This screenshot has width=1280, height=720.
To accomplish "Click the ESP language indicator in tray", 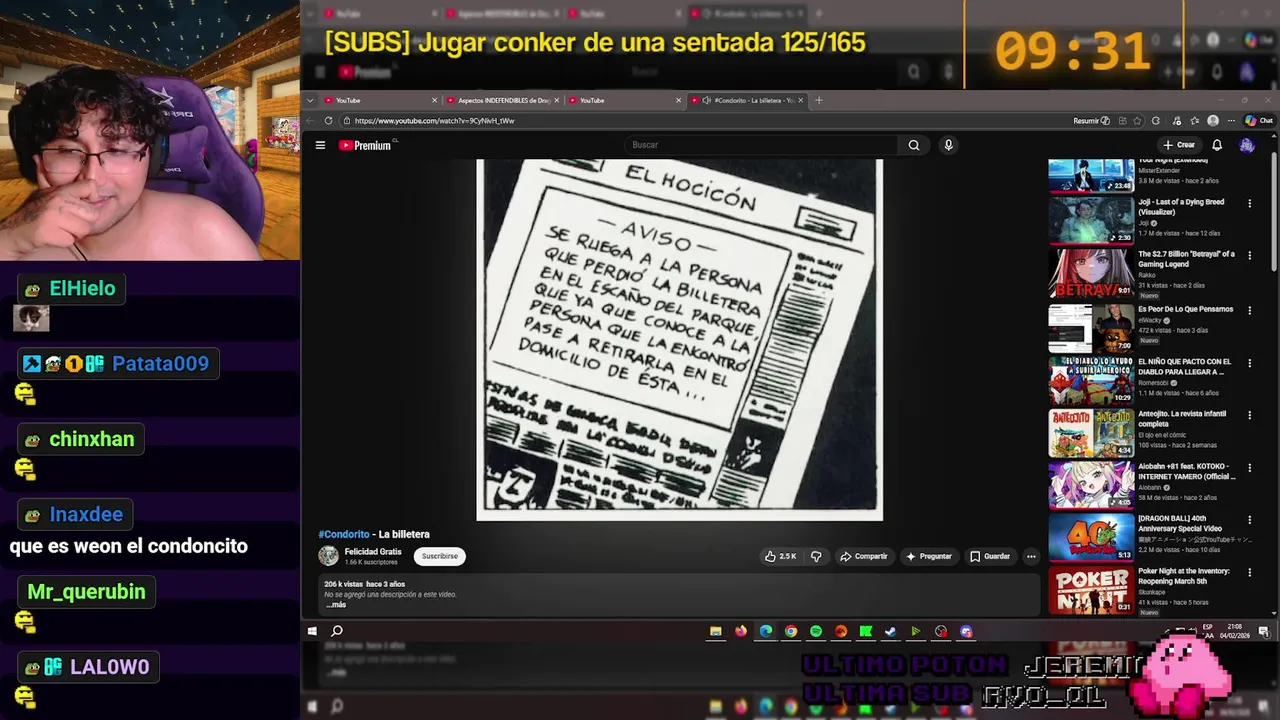I will [x=1208, y=627].
